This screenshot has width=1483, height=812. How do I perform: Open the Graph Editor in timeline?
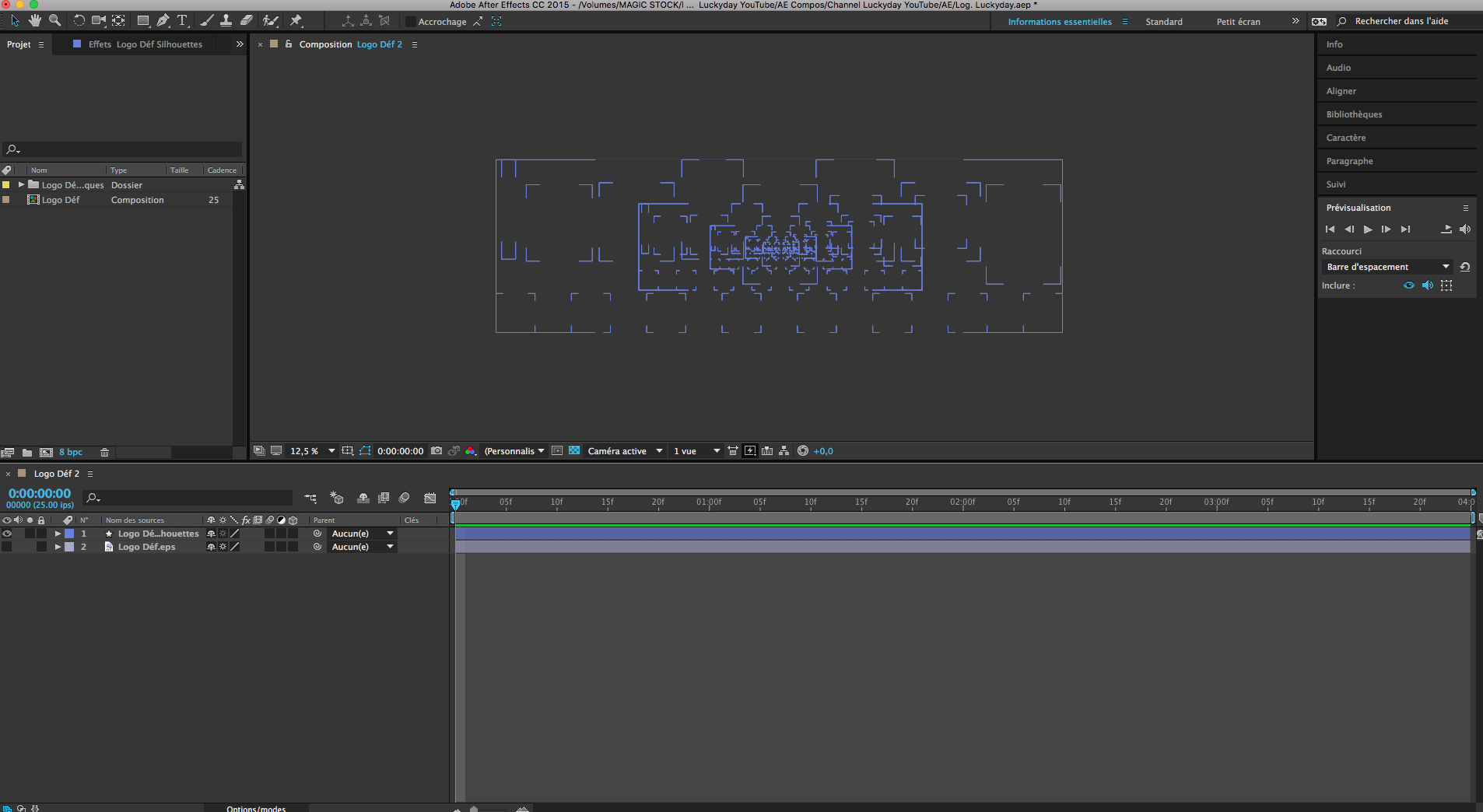point(429,498)
